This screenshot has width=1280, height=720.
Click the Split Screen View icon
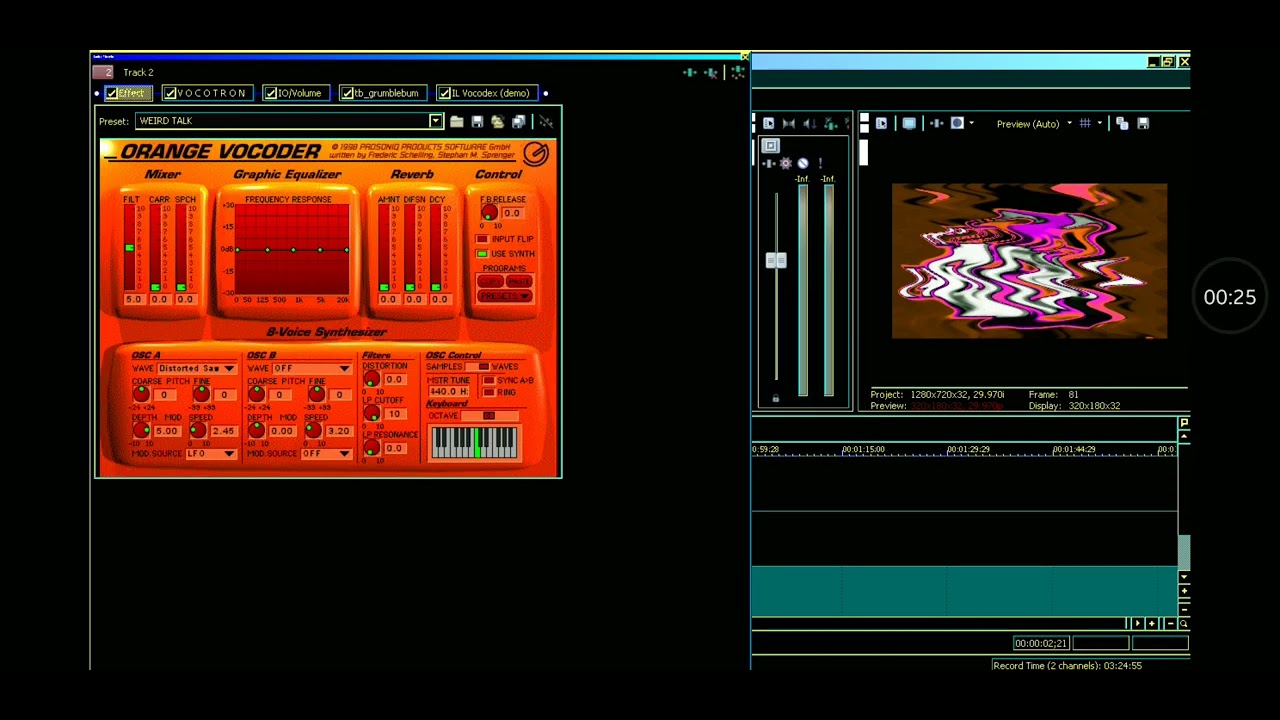coord(957,123)
